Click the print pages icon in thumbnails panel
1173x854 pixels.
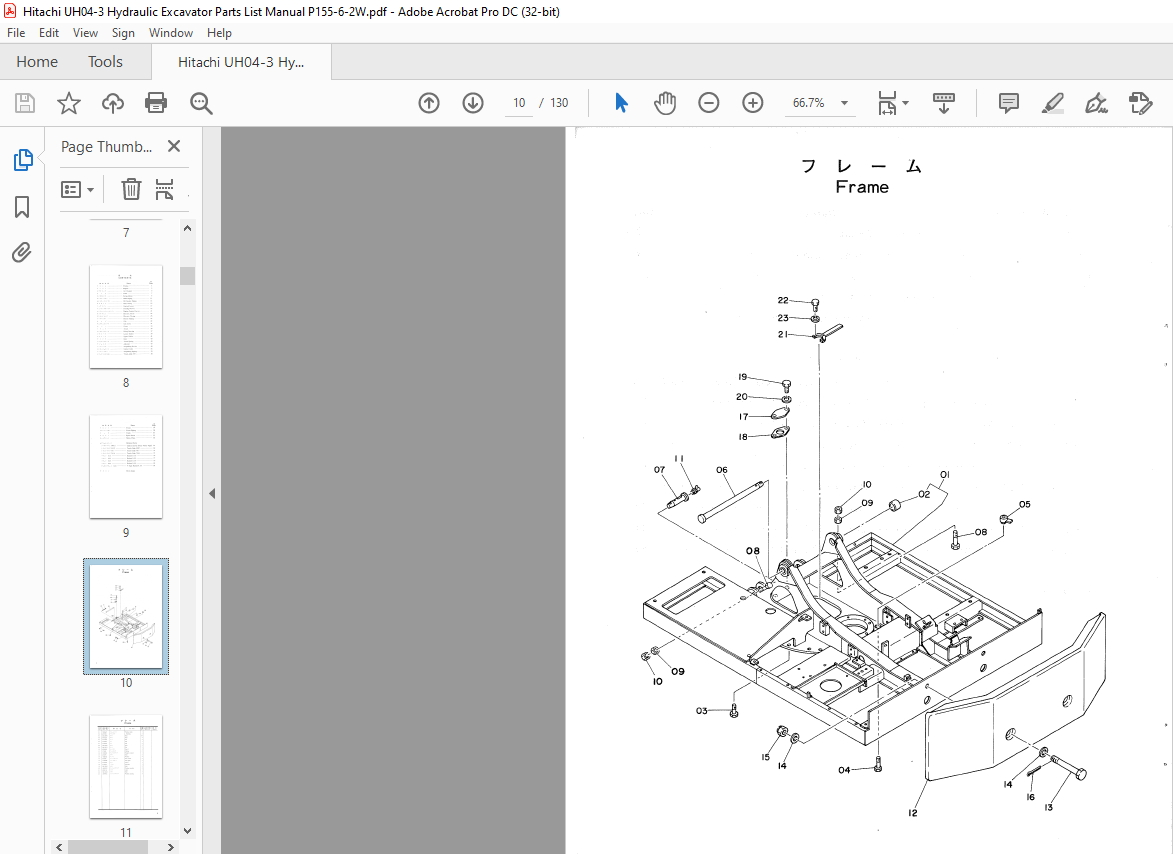click(165, 189)
